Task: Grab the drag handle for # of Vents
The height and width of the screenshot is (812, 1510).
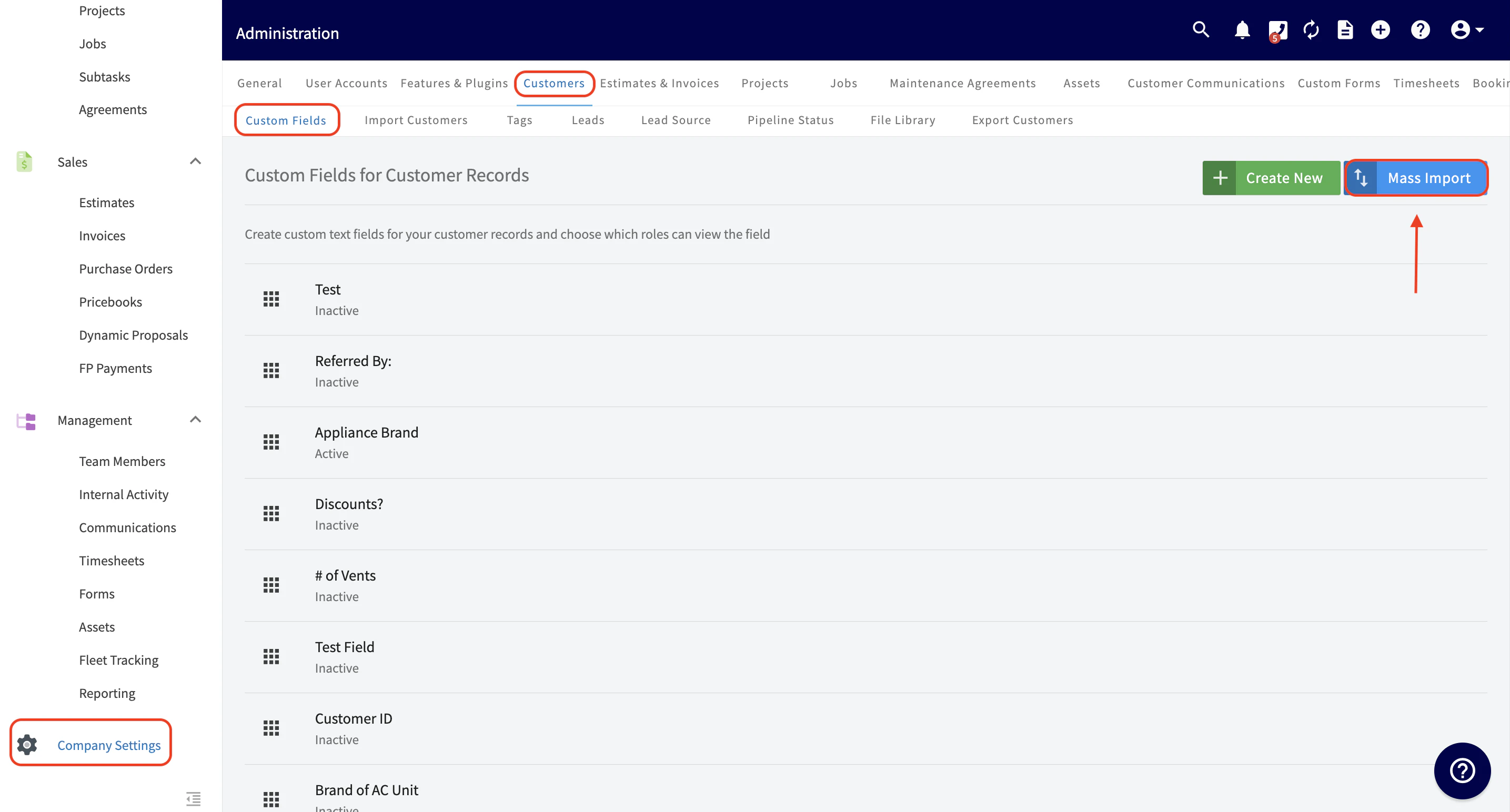Action: tap(271, 585)
